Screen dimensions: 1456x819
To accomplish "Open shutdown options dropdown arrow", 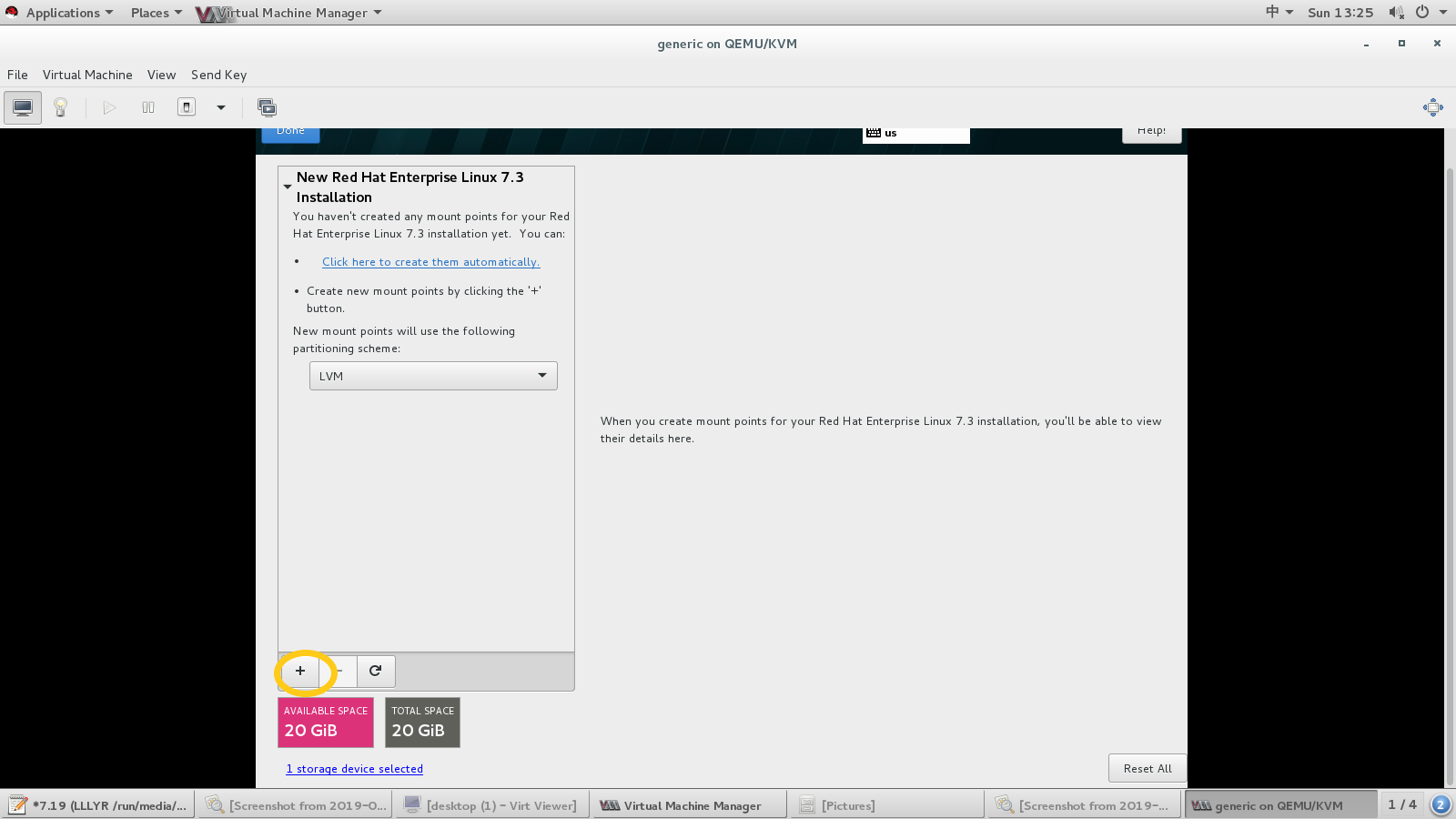I will (220, 107).
